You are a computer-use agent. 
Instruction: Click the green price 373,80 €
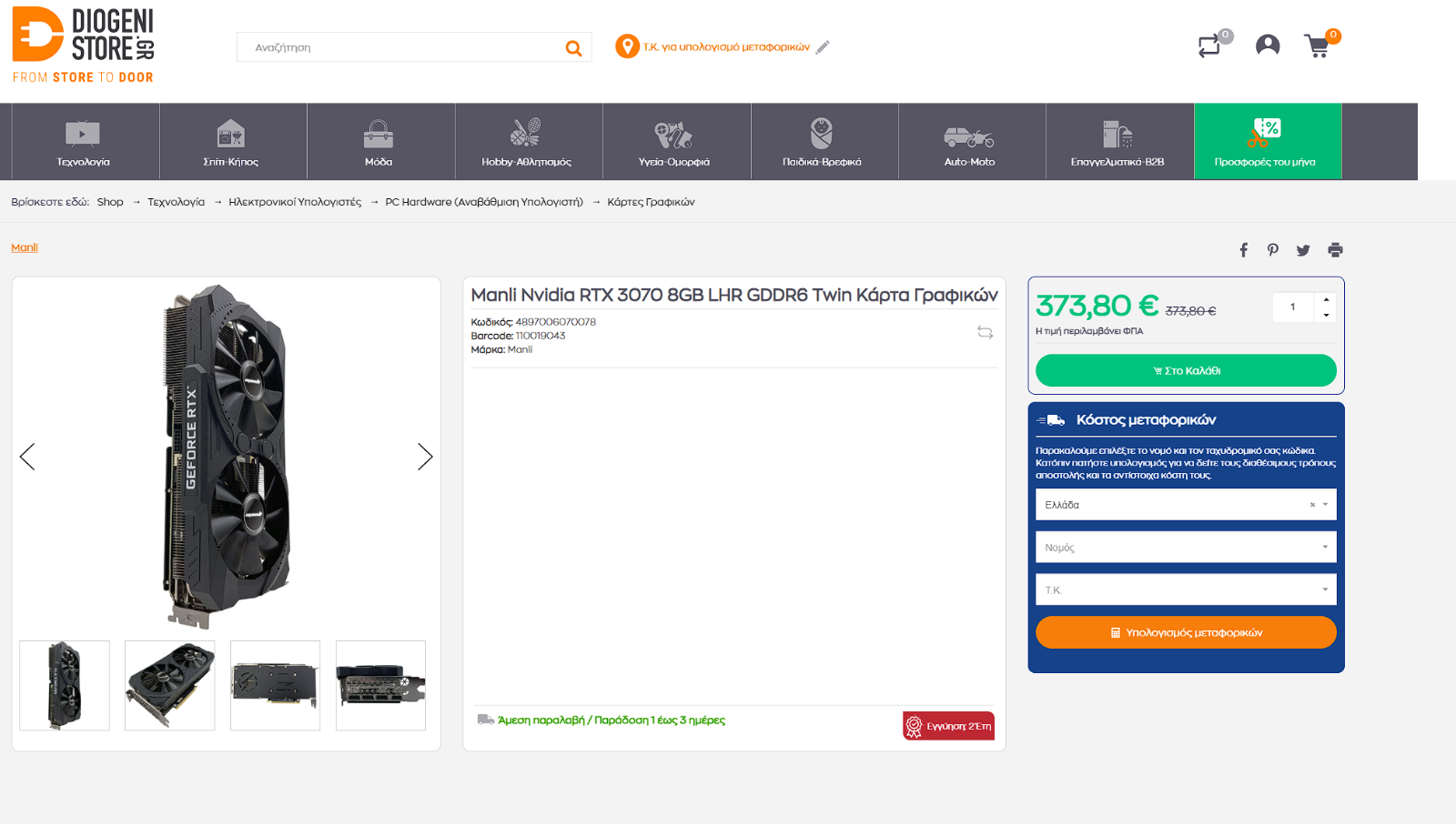1097,306
